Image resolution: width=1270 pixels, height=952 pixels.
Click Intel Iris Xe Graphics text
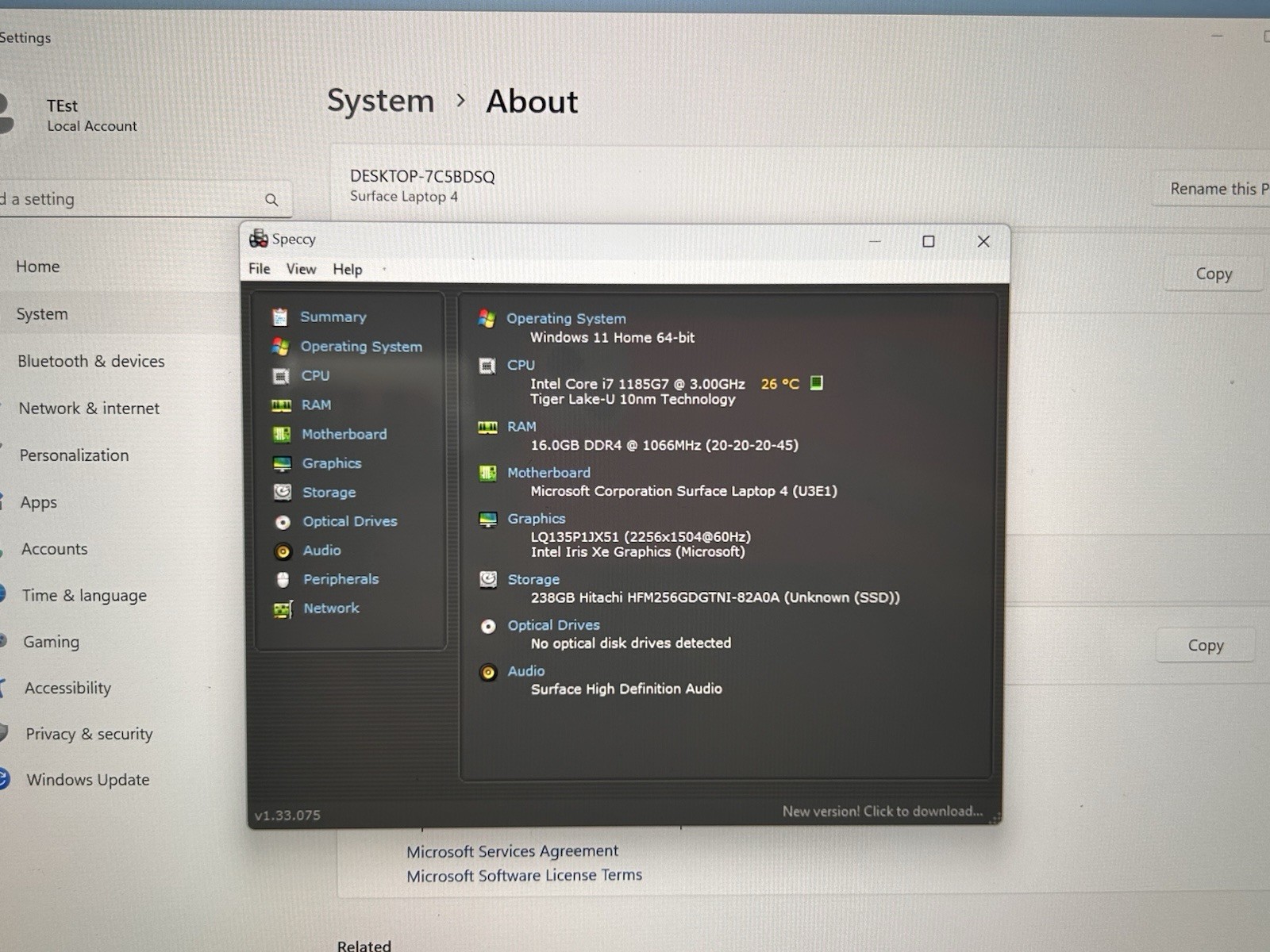click(x=638, y=552)
